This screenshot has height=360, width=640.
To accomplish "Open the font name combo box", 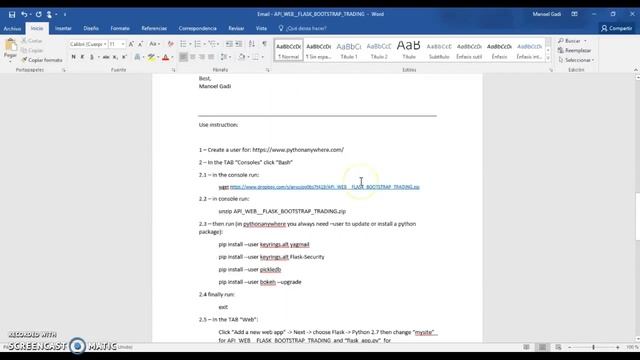I will point(88,44).
